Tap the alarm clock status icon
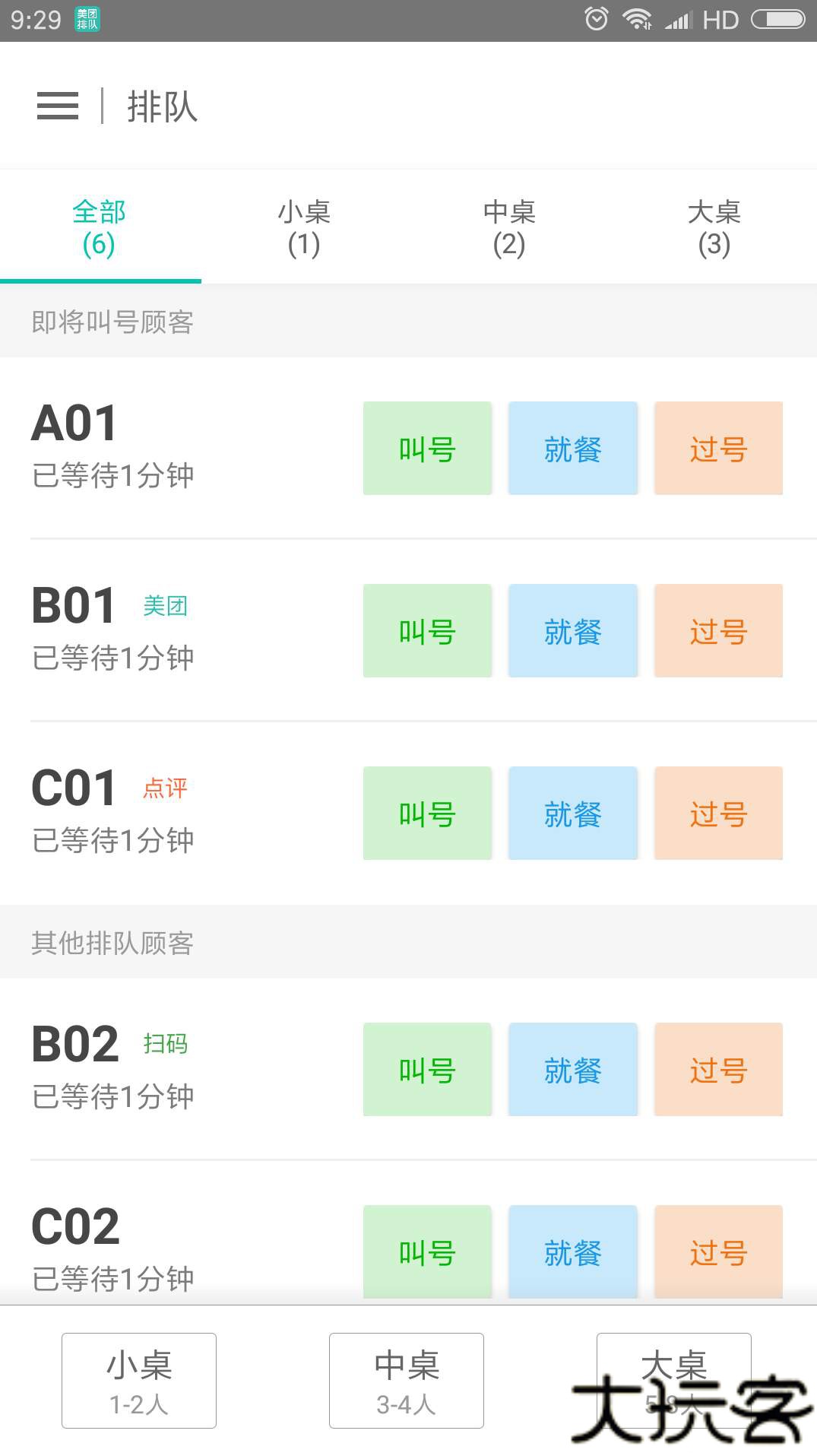Viewport: 817px width, 1456px height. (x=597, y=19)
